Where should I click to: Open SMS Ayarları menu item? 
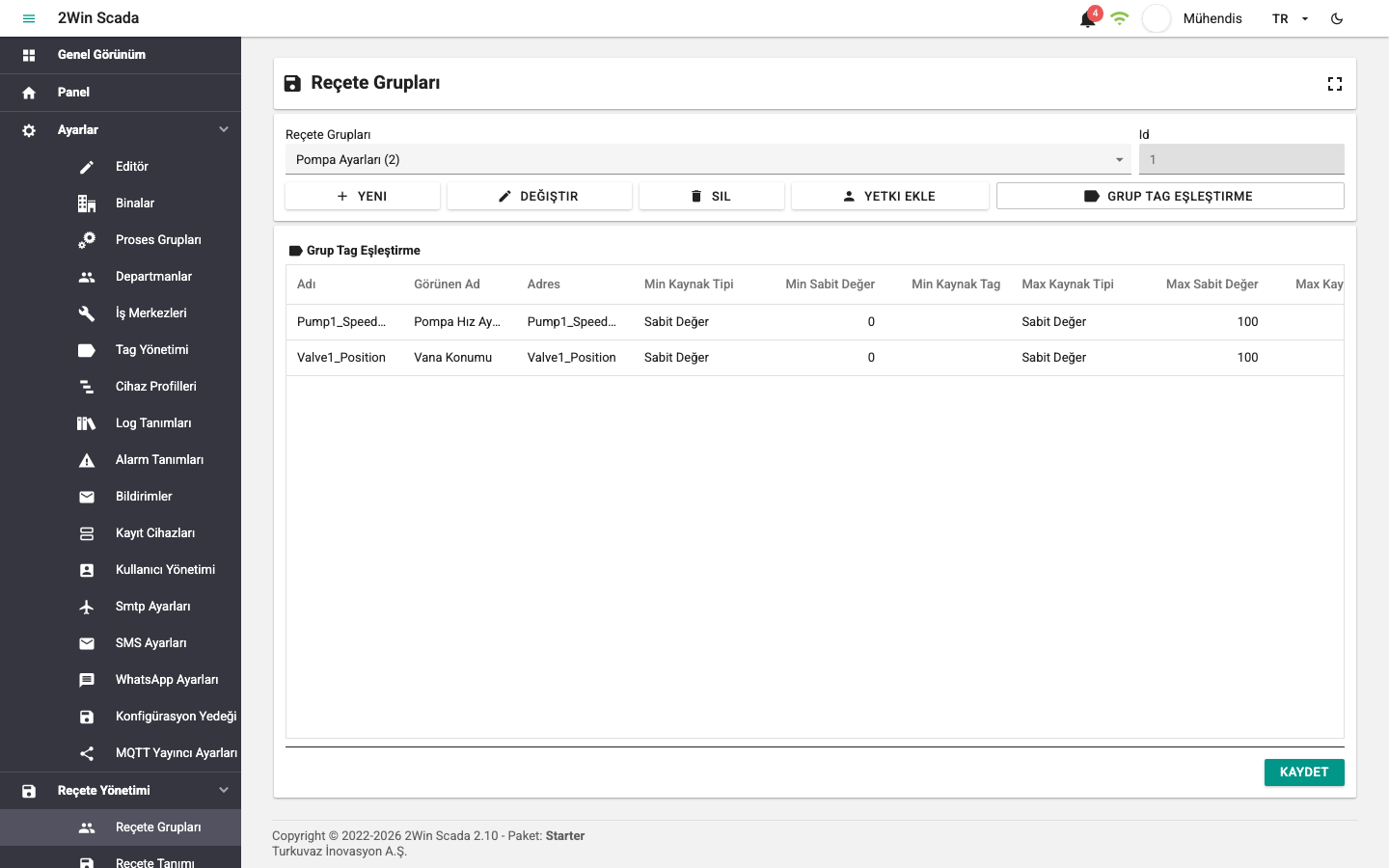point(121,643)
